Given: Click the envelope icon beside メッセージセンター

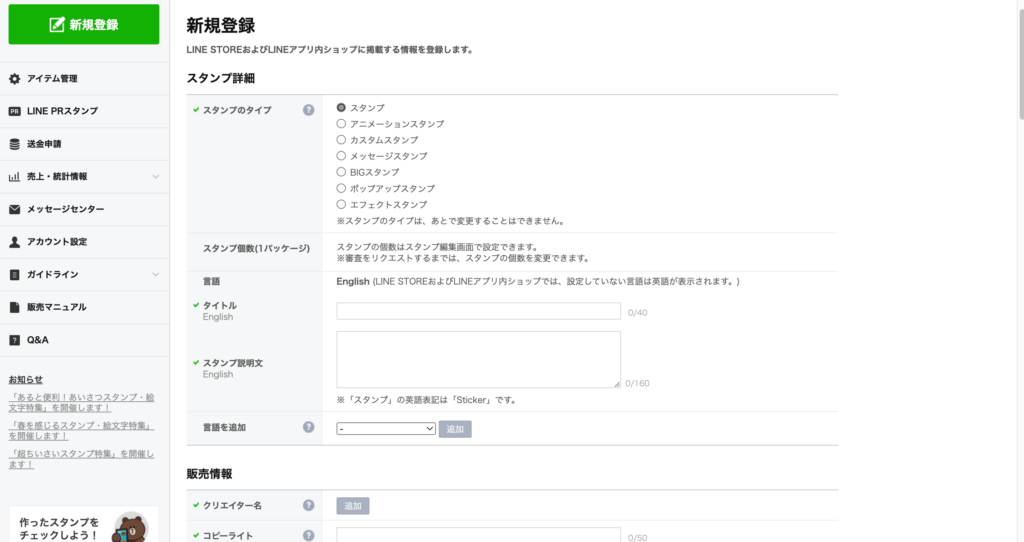Looking at the screenshot, I should point(14,209).
